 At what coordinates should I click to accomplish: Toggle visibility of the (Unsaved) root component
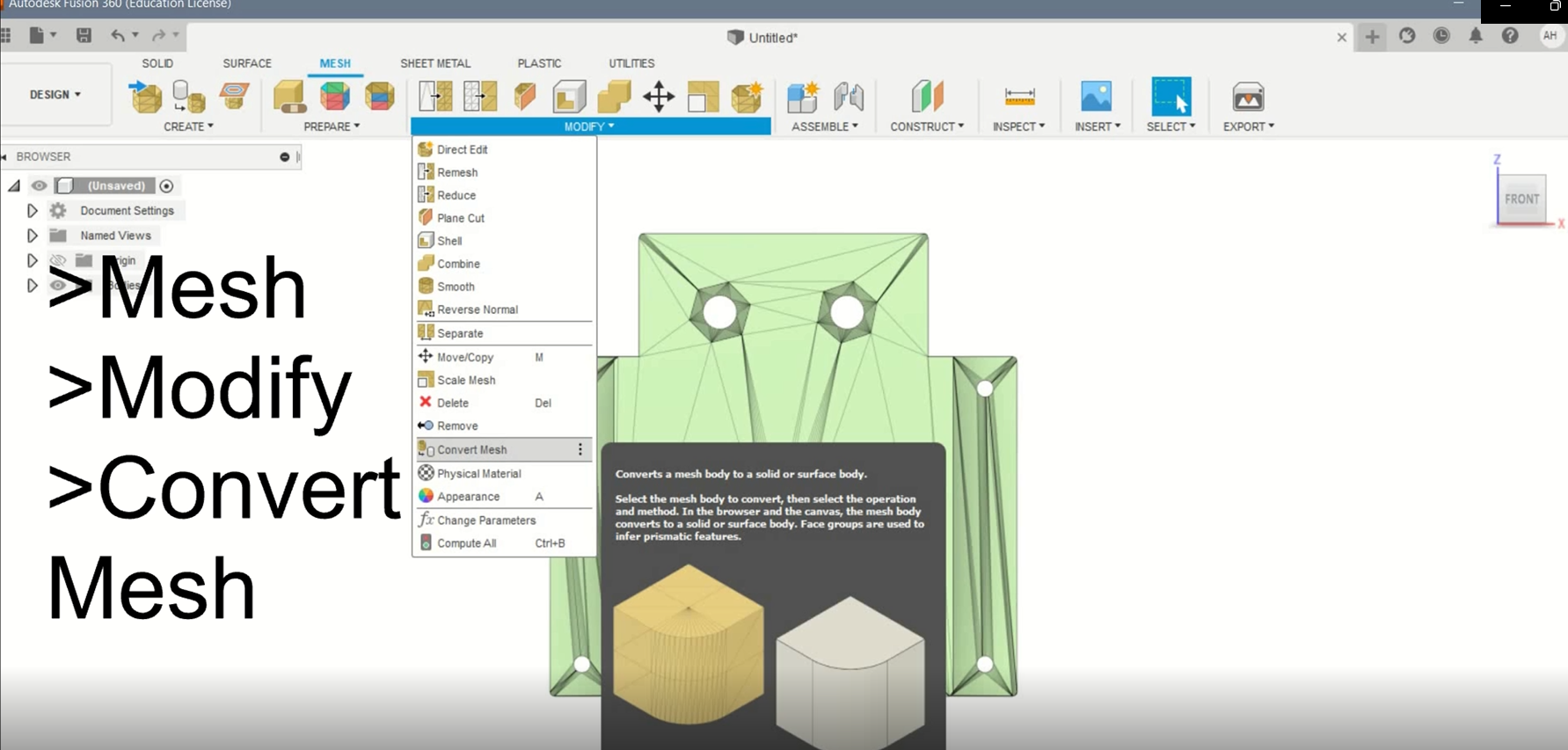(39, 186)
